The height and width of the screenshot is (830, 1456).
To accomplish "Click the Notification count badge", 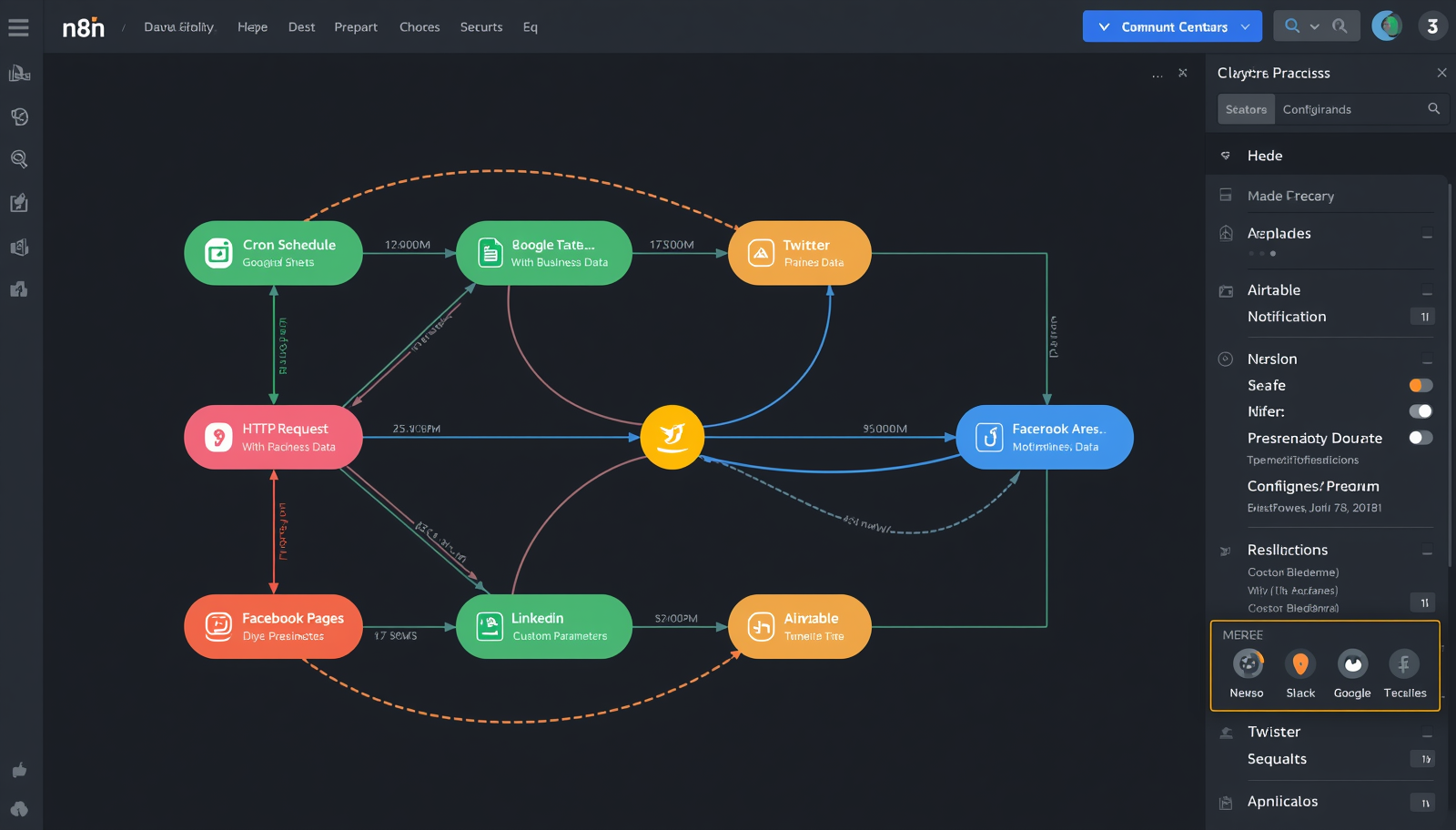I will (1424, 317).
